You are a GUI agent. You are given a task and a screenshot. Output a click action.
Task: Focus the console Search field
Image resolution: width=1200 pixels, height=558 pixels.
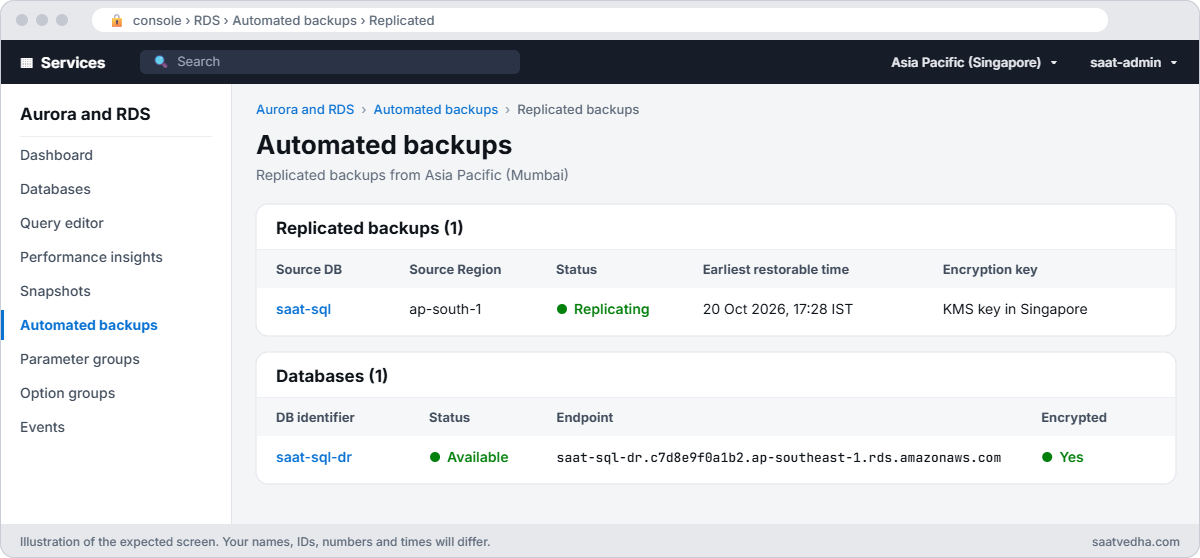[x=330, y=62]
